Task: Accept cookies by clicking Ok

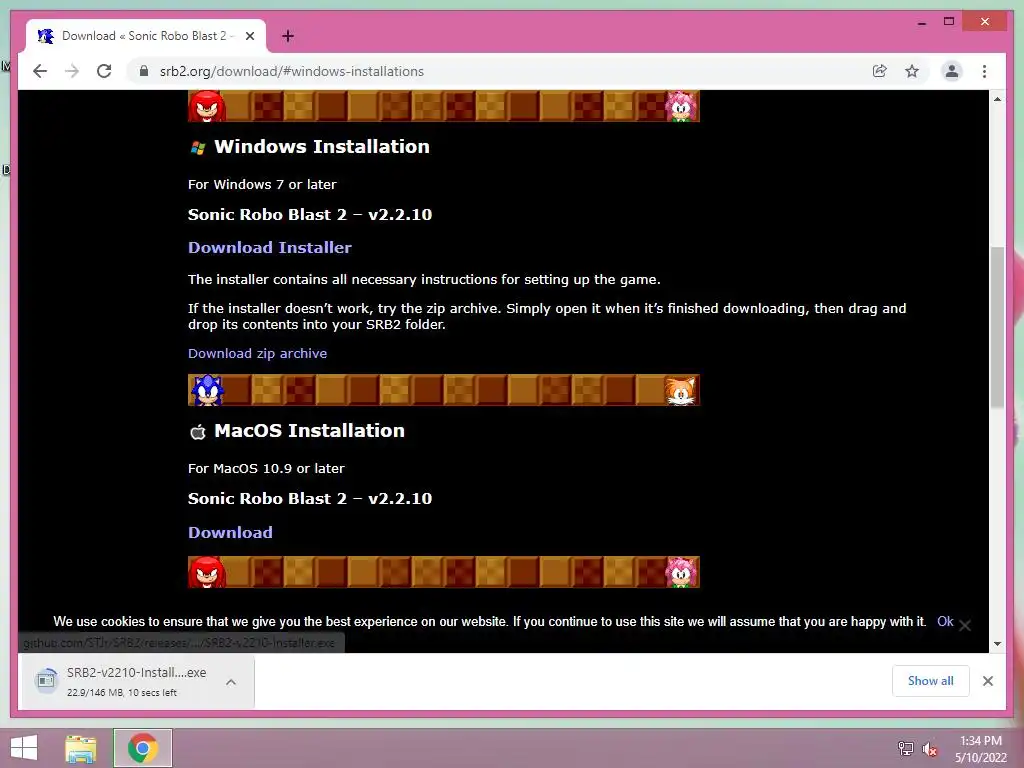Action: coord(945,622)
